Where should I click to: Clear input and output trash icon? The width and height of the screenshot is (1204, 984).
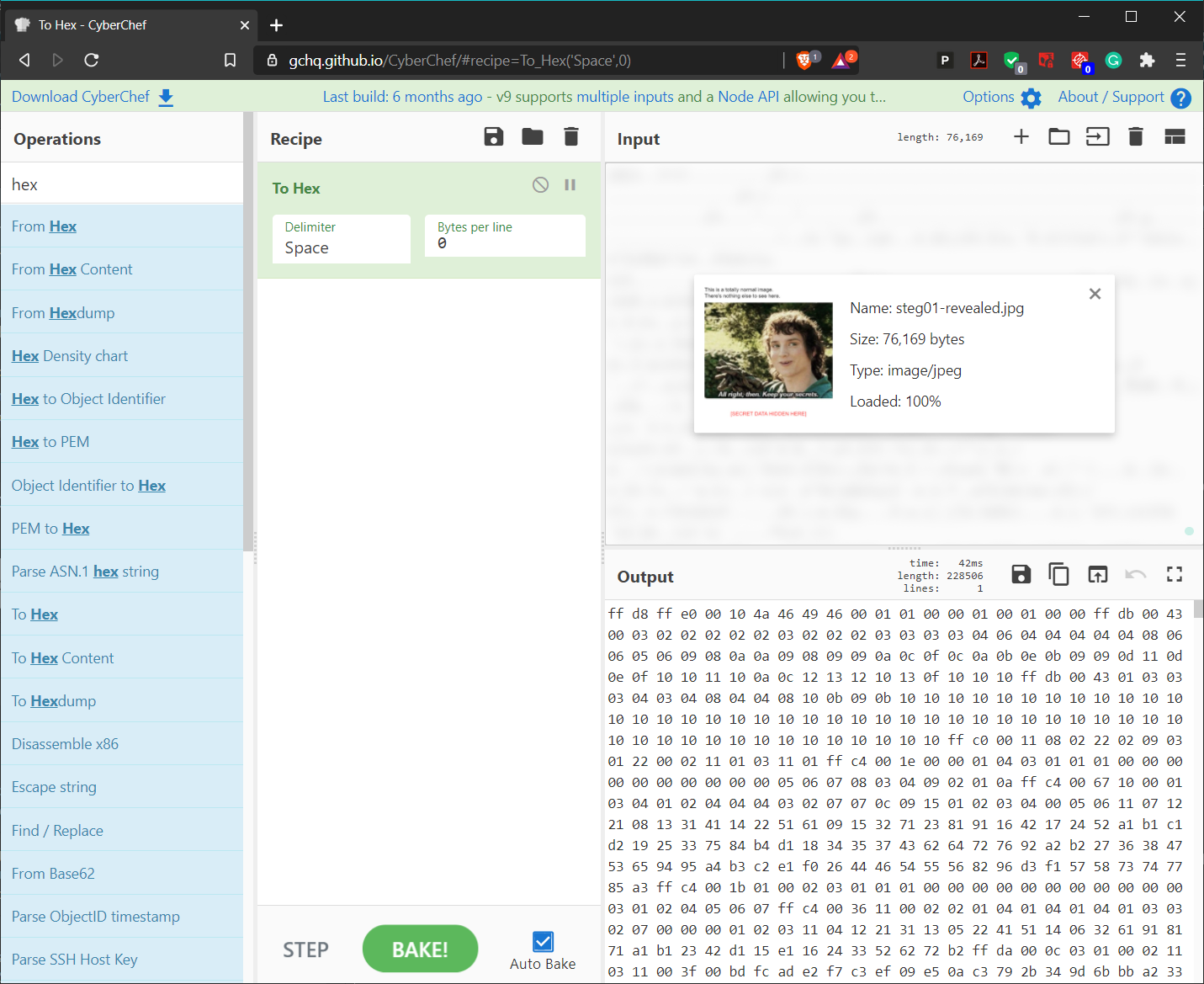(x=1136, y=136)
